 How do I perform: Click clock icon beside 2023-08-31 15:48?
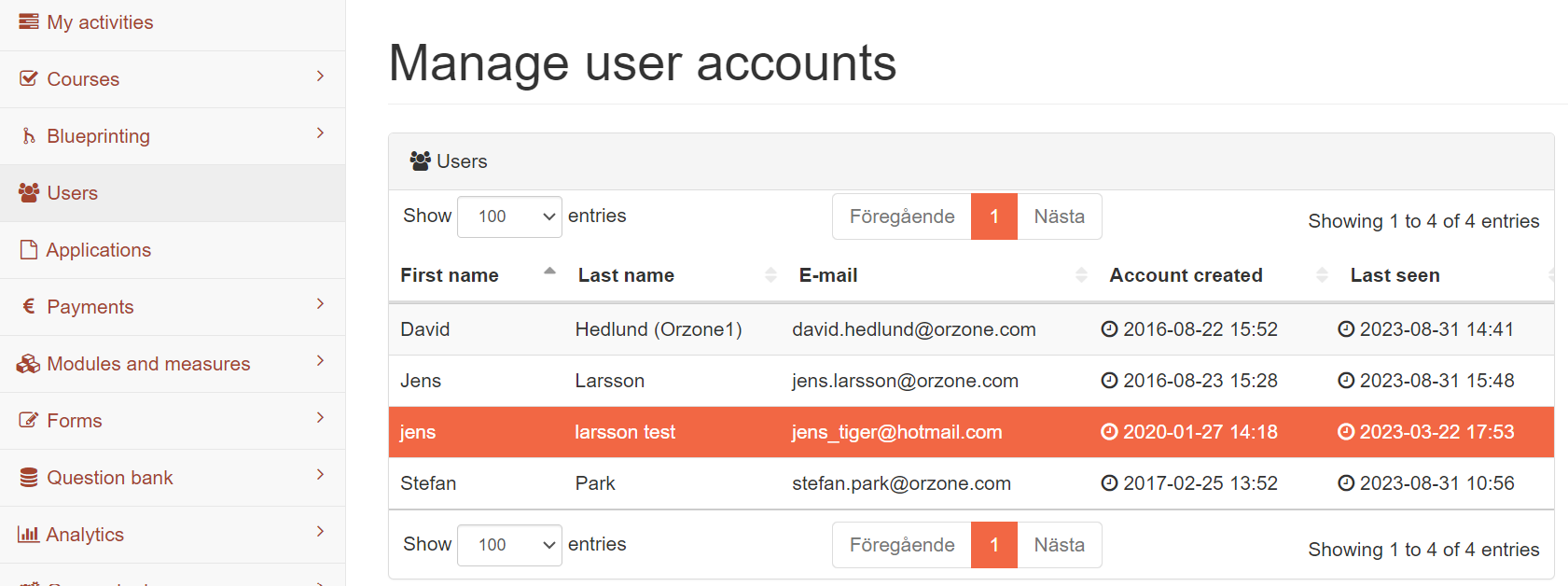pos(1346,380)
